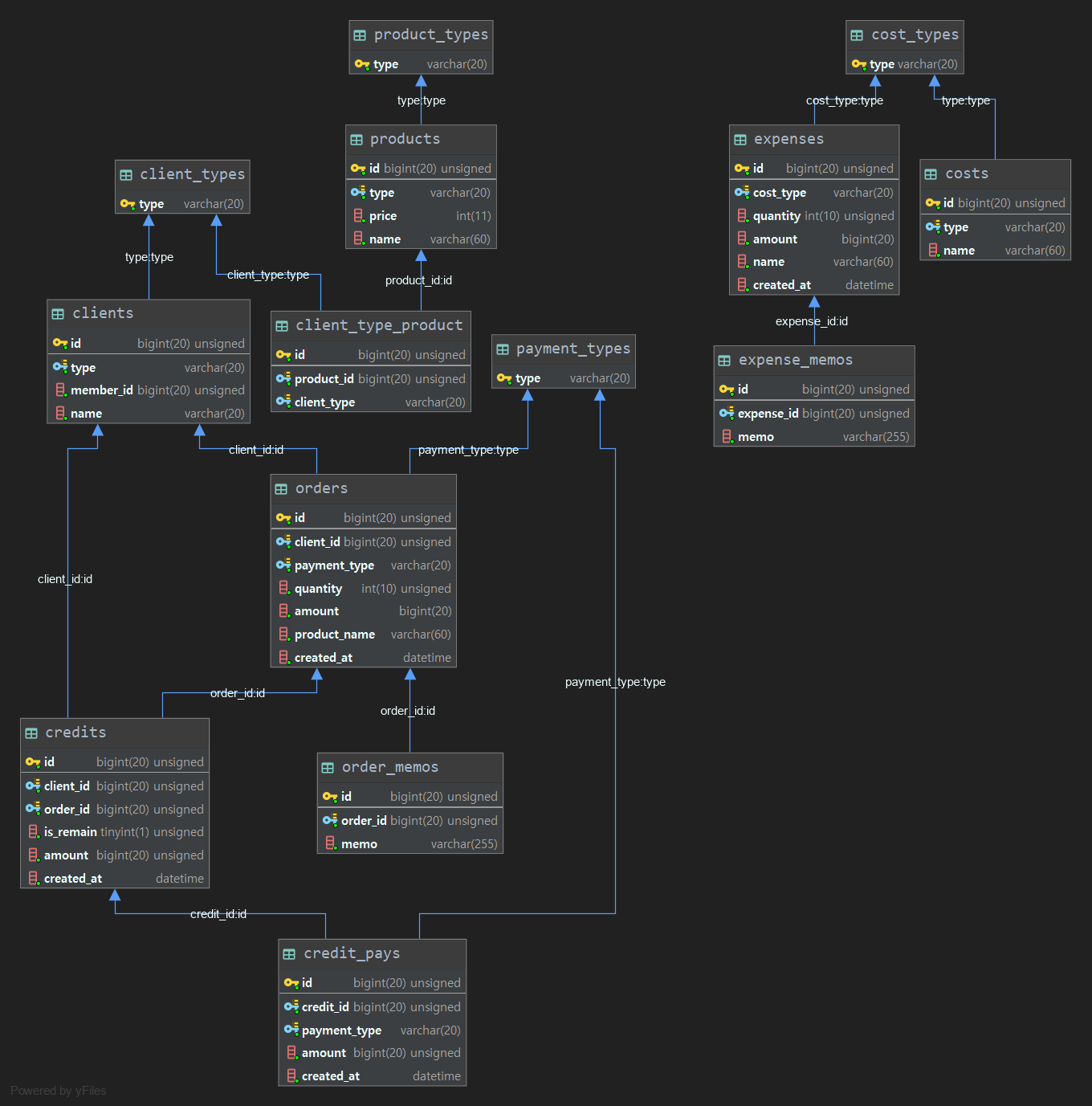Click the credit_pays table icon
Image resolution: width=1092 pixels, height=1106 pixels.
point(289,954)
